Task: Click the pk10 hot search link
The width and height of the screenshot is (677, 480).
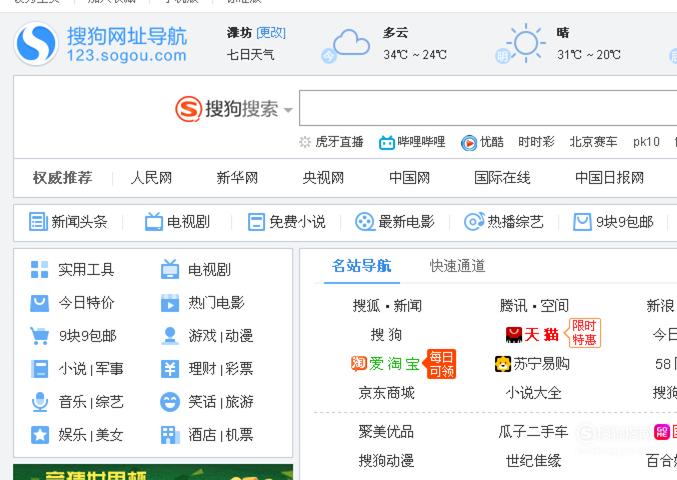Action: pyautogui.click(x=646, y=142)
